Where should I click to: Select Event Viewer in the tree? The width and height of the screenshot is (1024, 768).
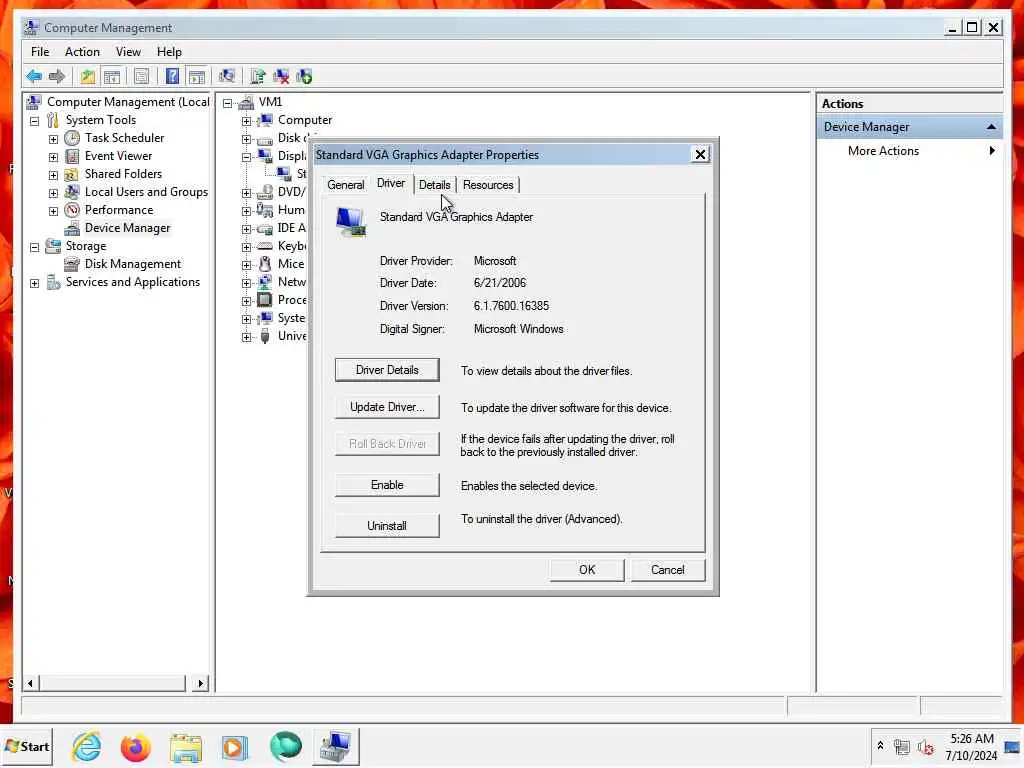(118, 155)
